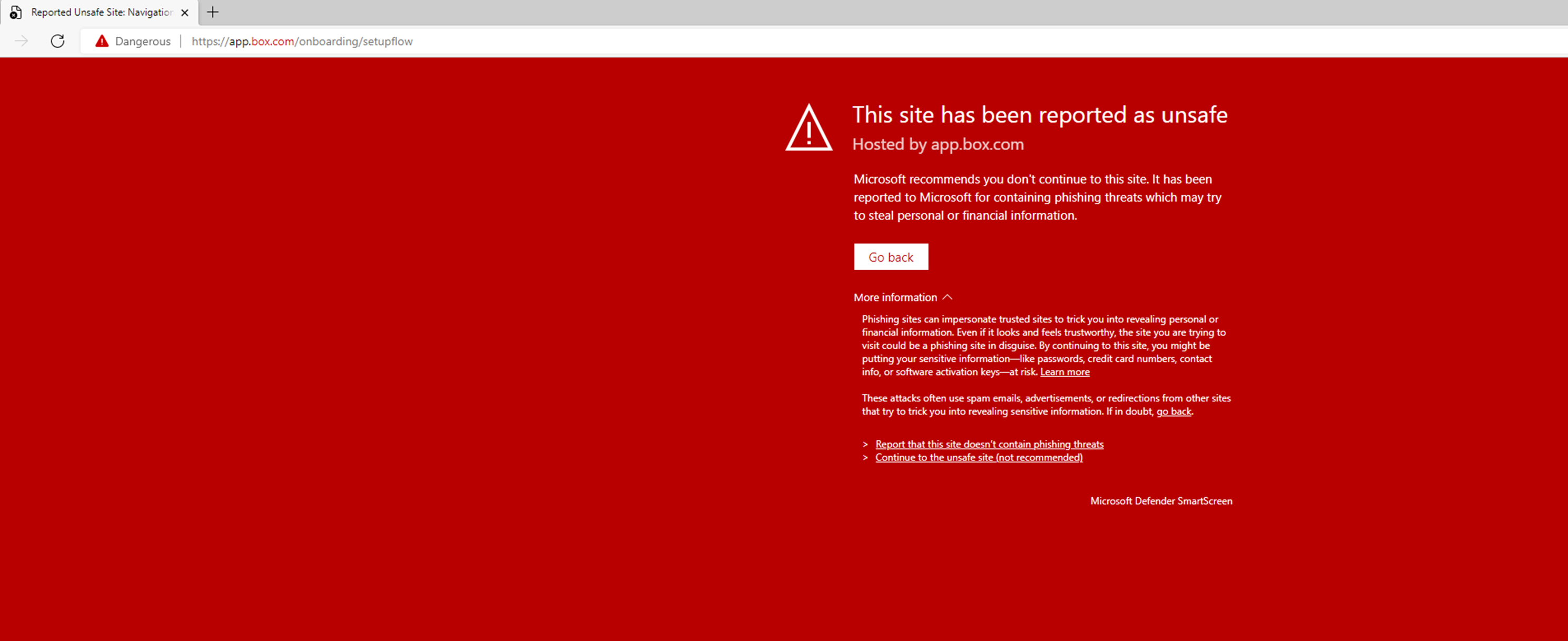1568x641 pixels.
Task: Click the inline go back link
Action: point(1173,411)
